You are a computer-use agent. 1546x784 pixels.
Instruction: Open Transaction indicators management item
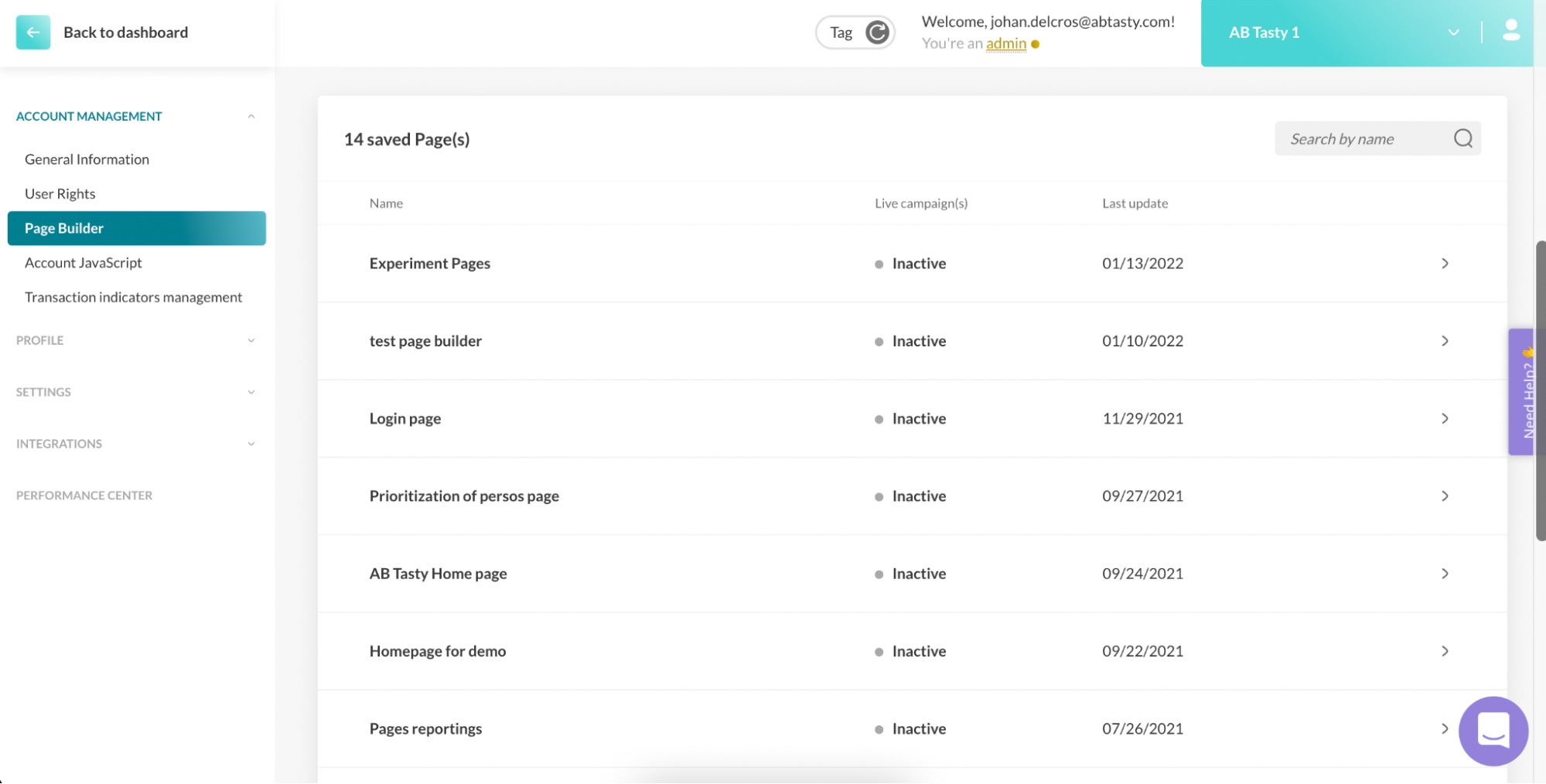[x=133, y=297]
